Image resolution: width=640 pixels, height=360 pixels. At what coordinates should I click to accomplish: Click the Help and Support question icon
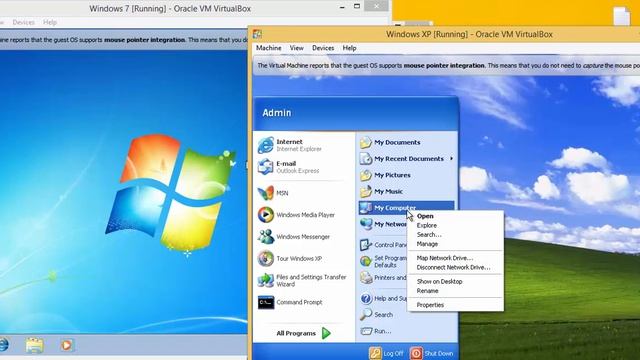click(366, 298)
